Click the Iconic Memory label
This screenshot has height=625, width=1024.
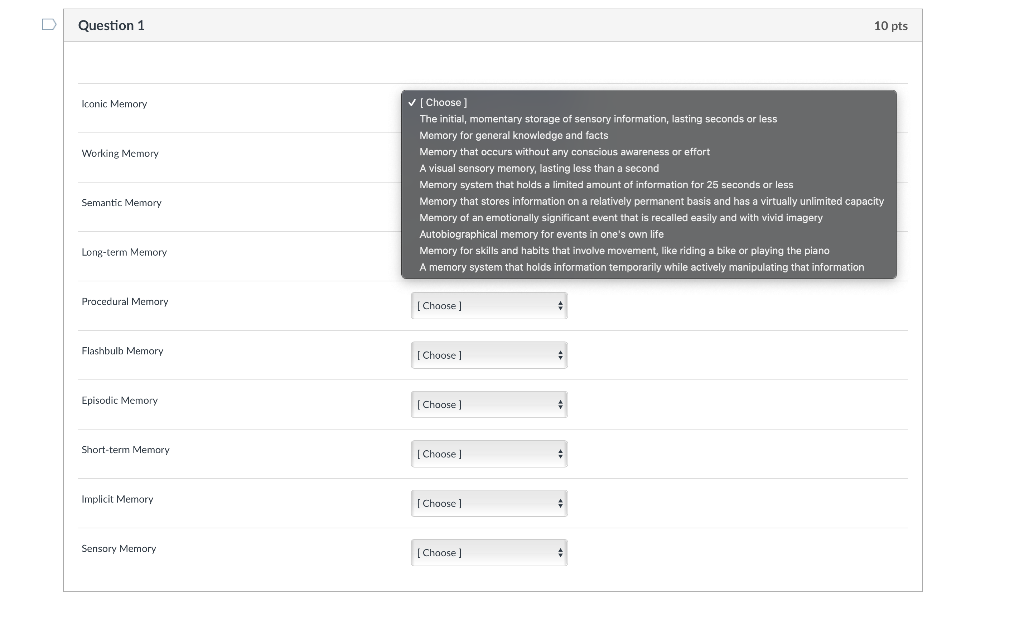pyautogui.click(x=114, y=104)
